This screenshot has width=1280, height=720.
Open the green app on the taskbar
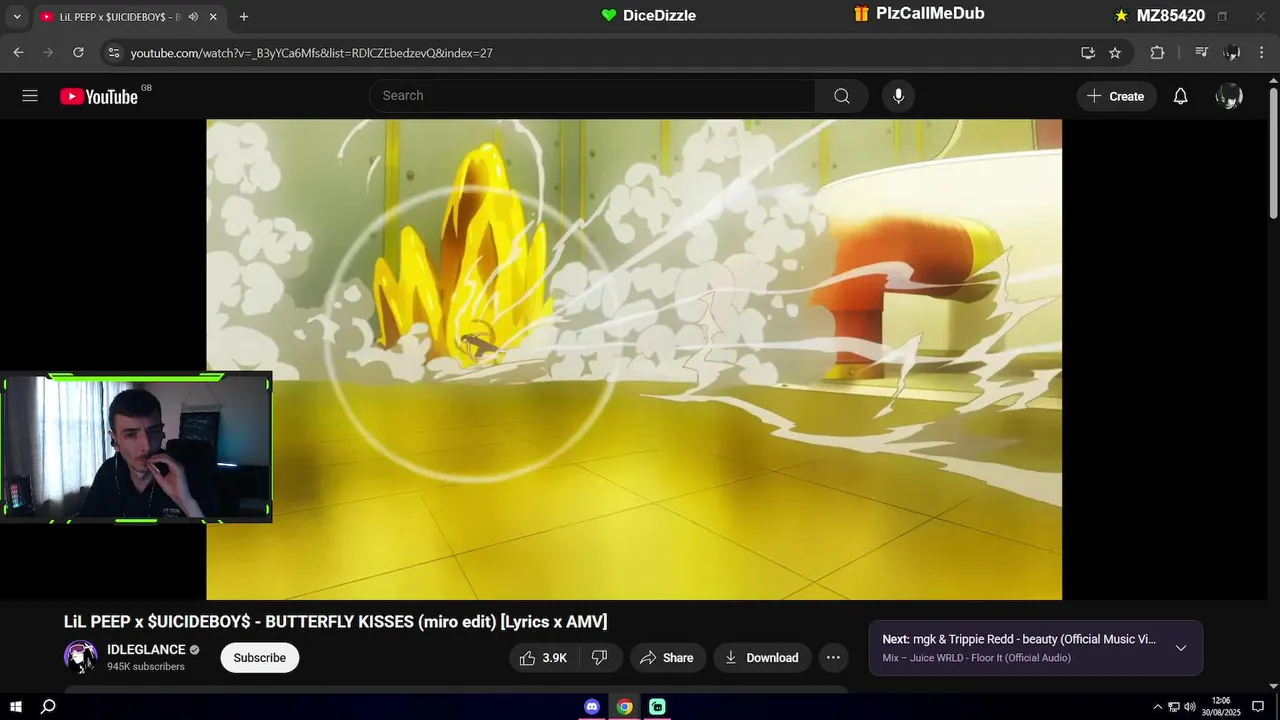657,707
